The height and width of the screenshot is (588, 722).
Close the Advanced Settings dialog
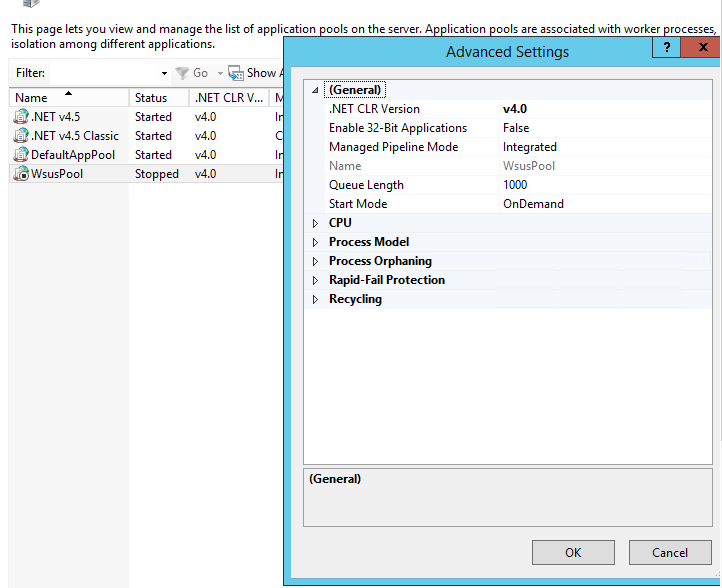pyautogui.click(x=703, y=47)
